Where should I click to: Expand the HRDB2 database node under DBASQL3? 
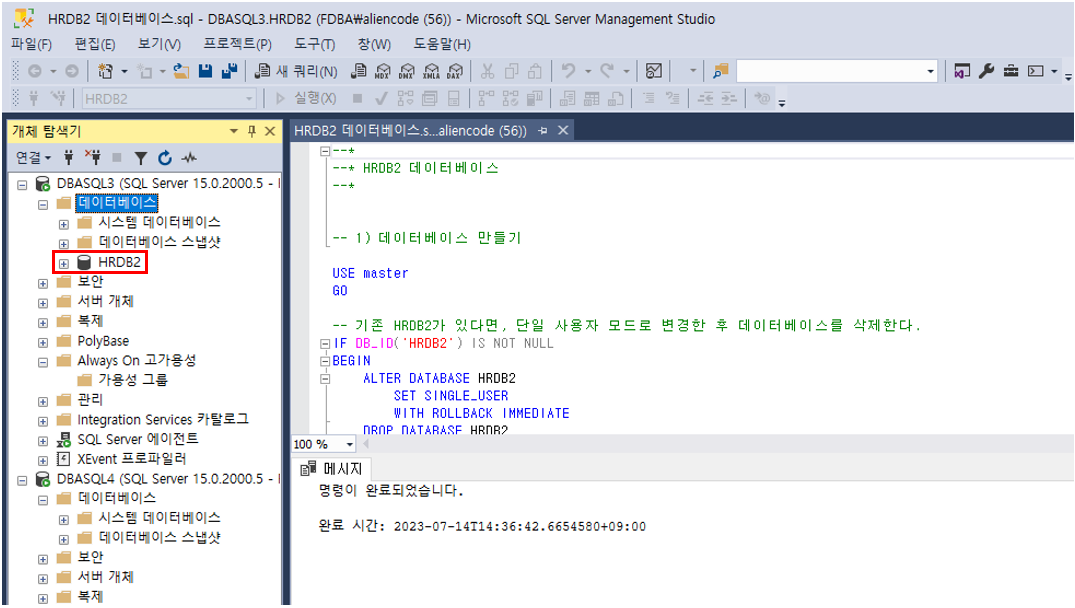tap(64, 264)
